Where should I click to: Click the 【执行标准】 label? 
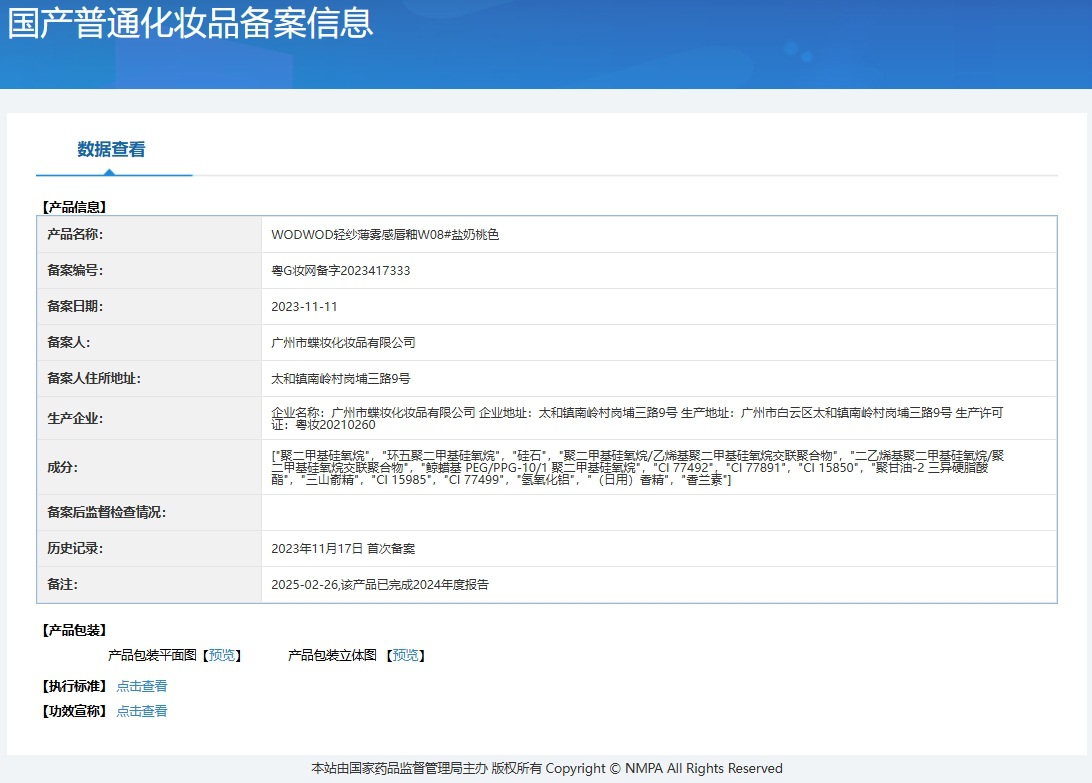click(74, 686)
